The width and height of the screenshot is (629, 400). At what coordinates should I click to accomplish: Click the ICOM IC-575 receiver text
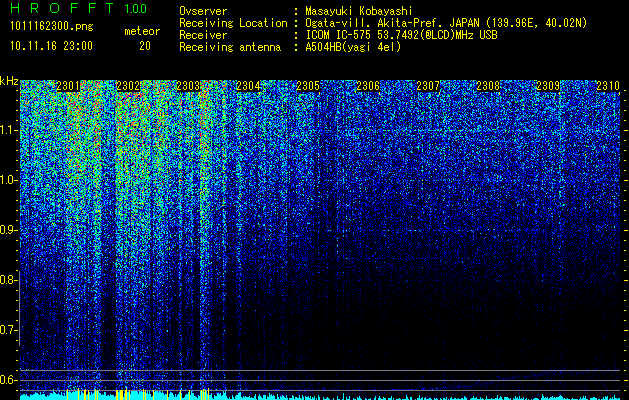point(401,35)
